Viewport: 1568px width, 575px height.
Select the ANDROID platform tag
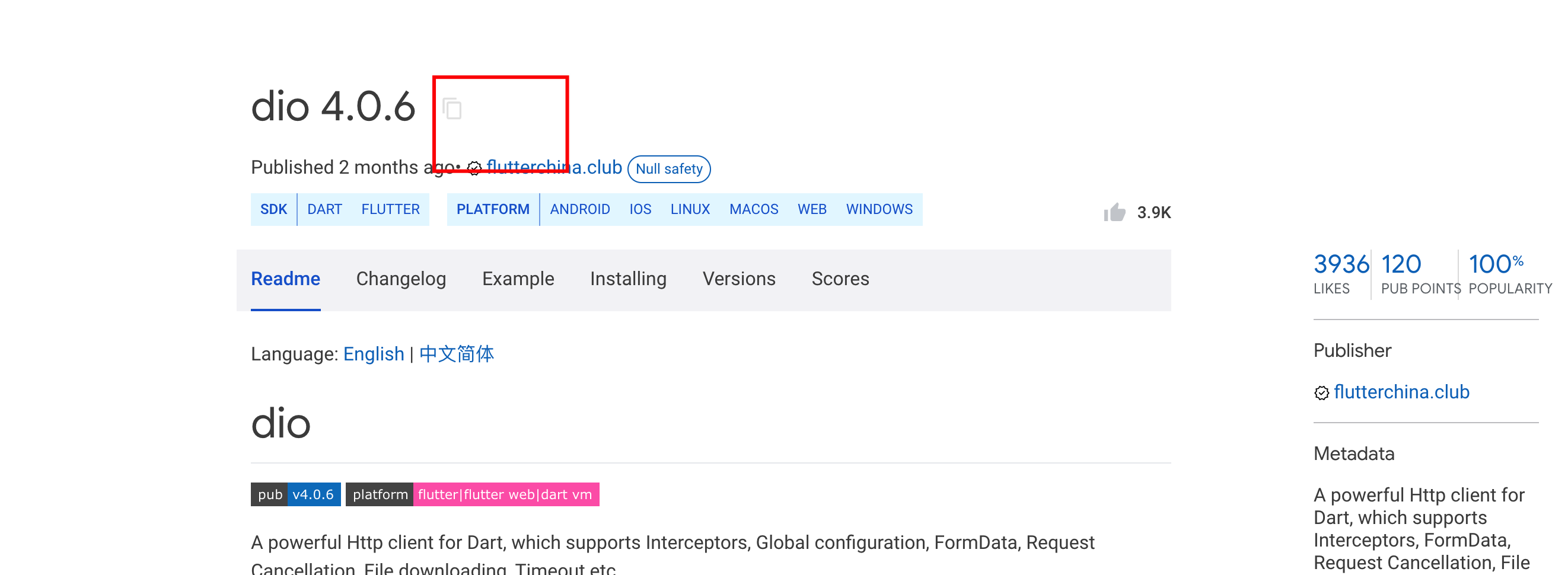coord(580,209)
